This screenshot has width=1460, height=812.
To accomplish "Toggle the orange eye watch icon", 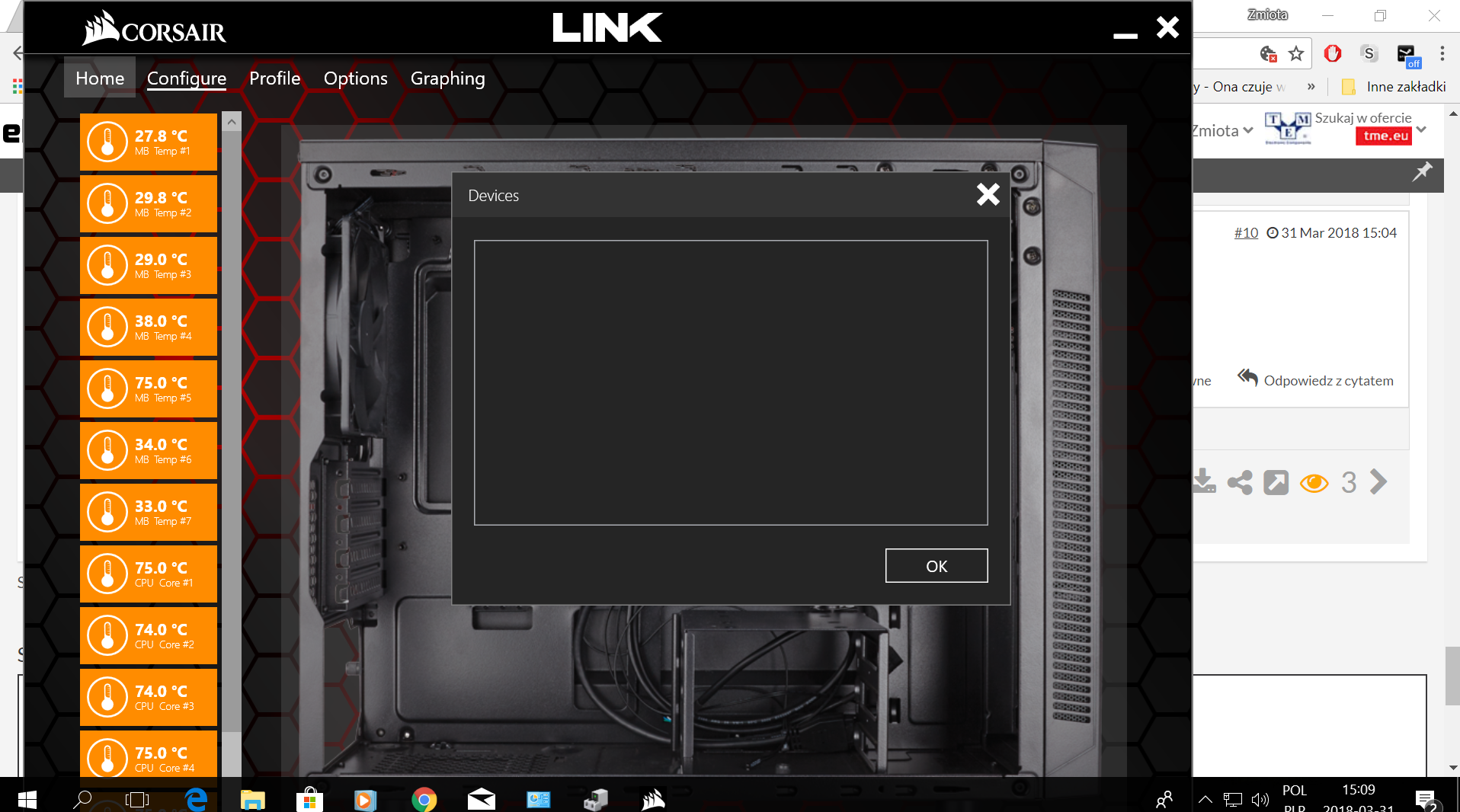I will pyautogui.click(x=1314, y=483).
